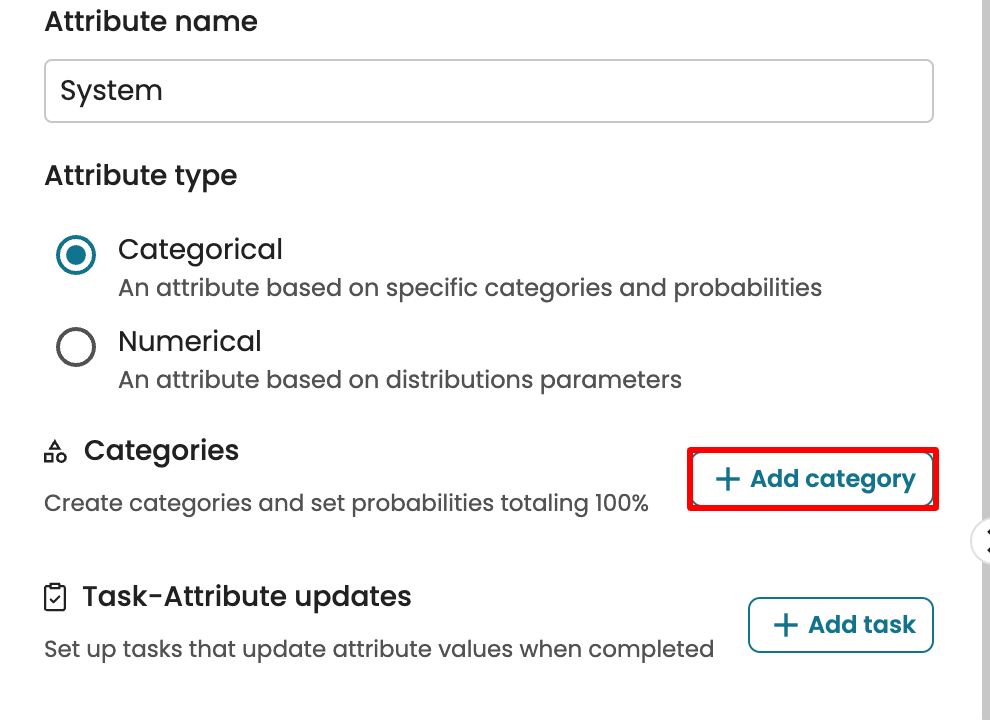Click the Categories shapes icon
Screen dimensions: 990x720
pos(55,452)
